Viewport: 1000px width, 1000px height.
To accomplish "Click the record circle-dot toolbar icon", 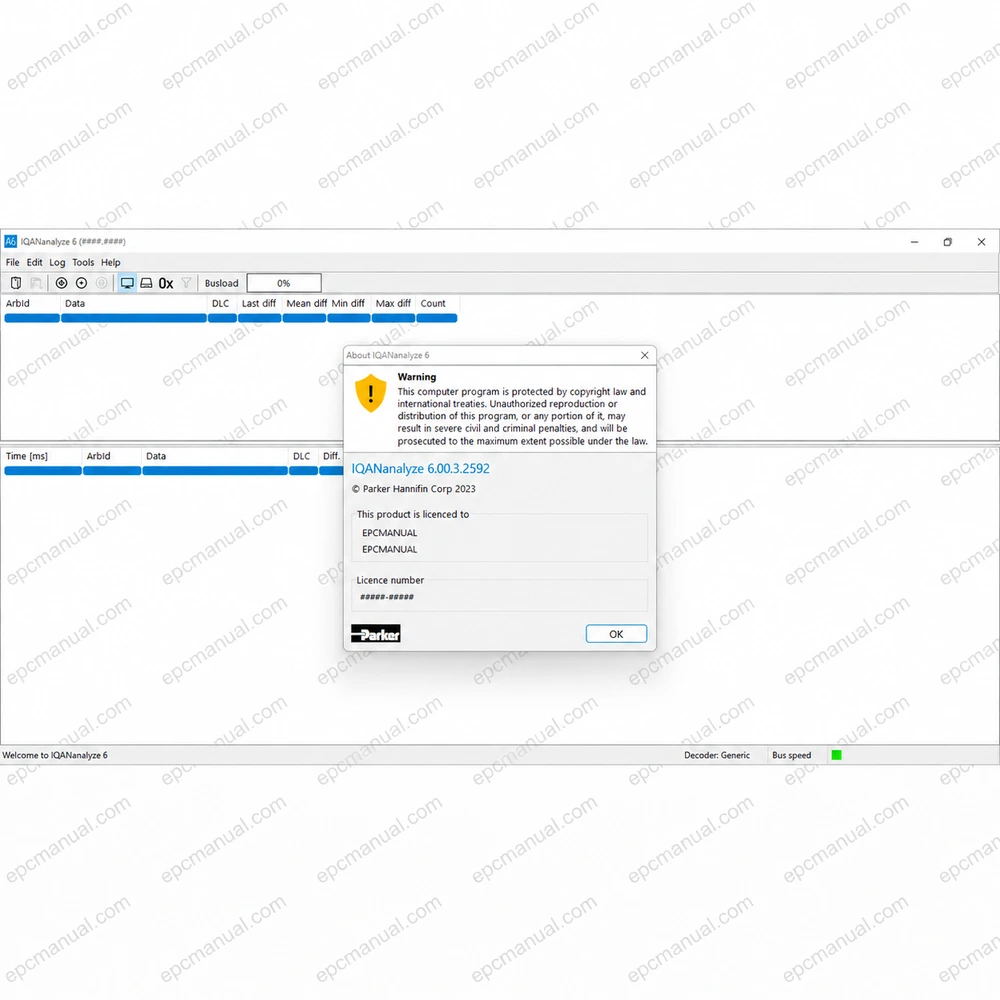I will [x=81, y=283].
